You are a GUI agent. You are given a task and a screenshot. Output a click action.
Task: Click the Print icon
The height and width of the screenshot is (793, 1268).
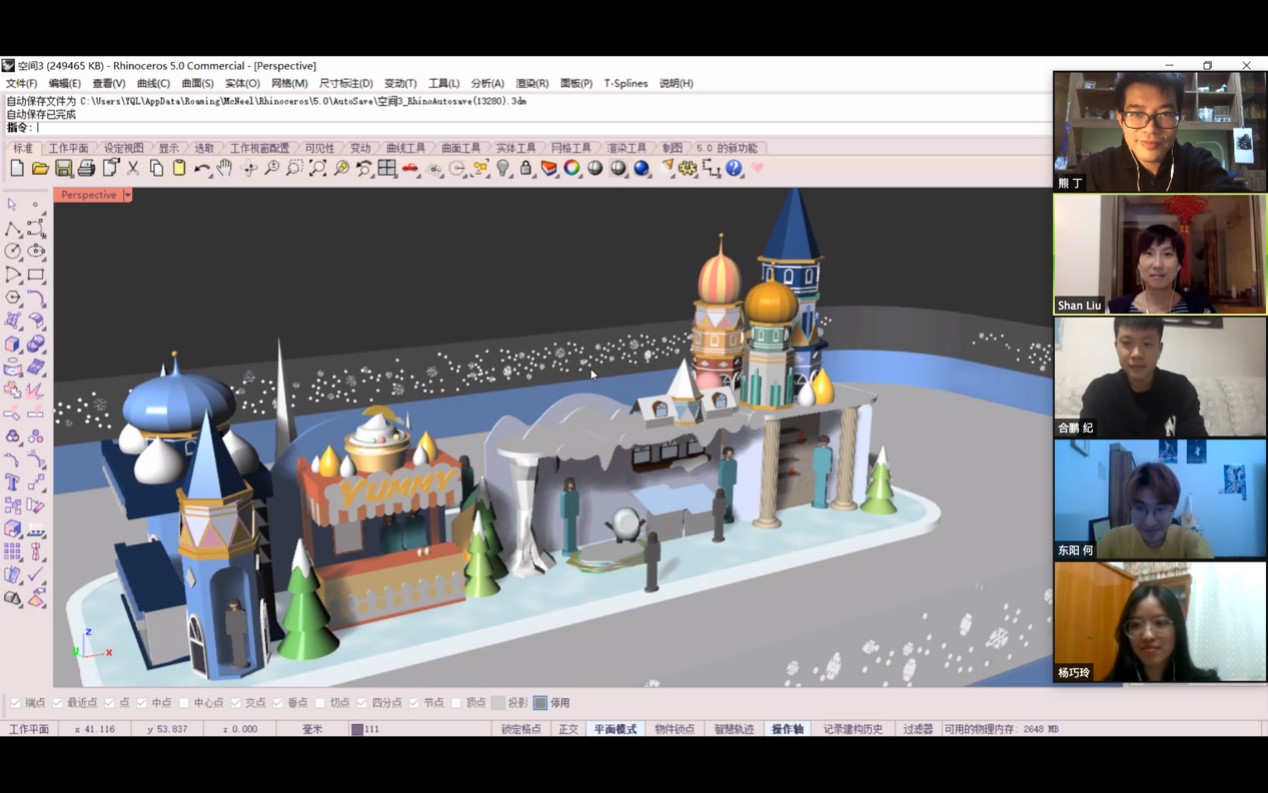pyautogui.click(x=86, y=169)
